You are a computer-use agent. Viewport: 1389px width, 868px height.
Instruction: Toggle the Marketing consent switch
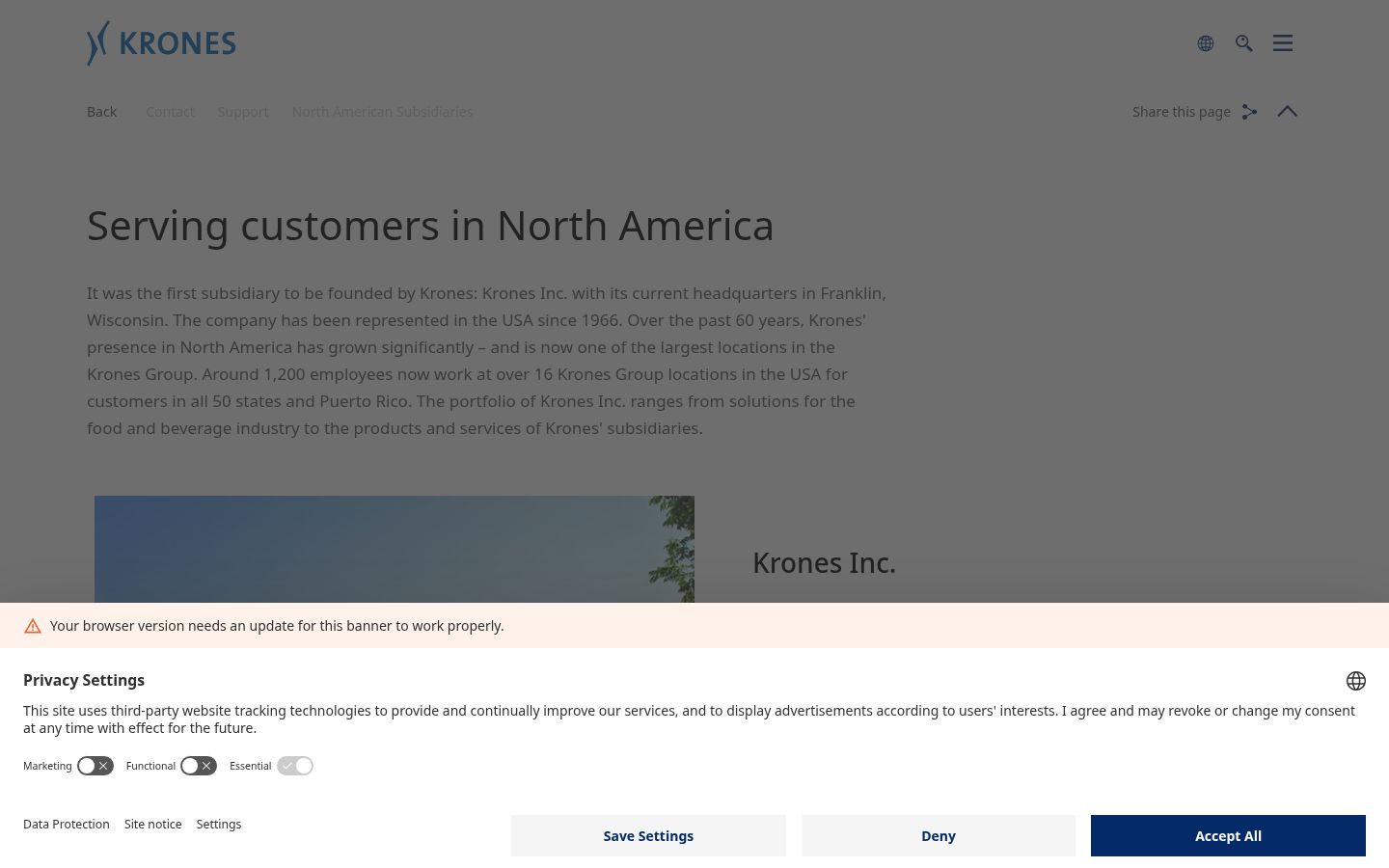95,766
